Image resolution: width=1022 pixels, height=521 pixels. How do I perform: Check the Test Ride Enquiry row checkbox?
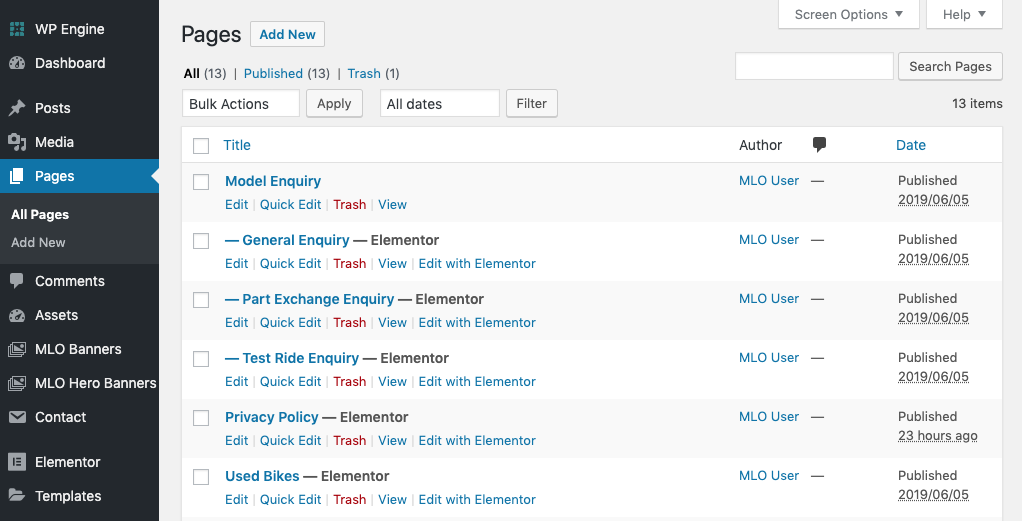(201, 359)
